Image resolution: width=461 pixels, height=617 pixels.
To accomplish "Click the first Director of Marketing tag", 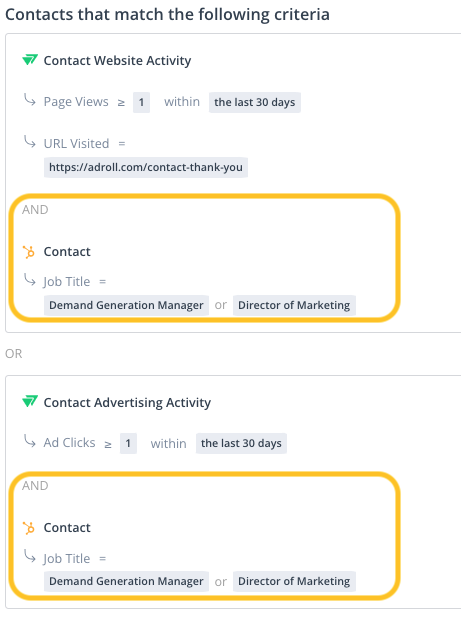I will point(294,305).
